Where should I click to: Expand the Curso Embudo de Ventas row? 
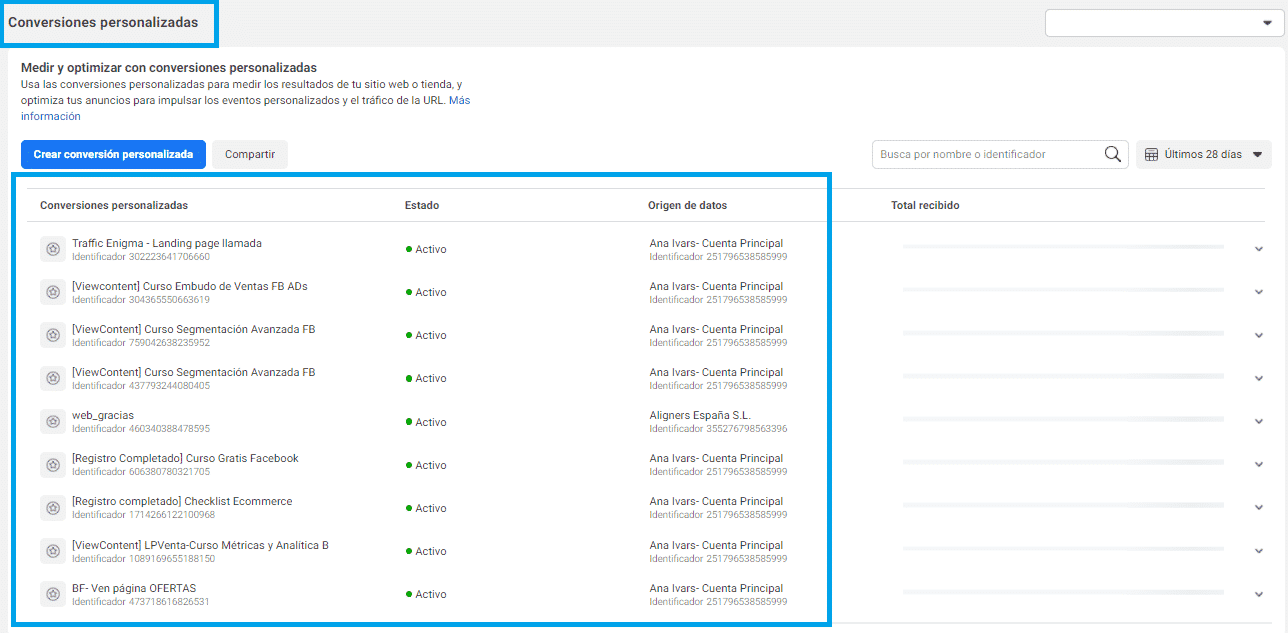tap(1259, 292)
